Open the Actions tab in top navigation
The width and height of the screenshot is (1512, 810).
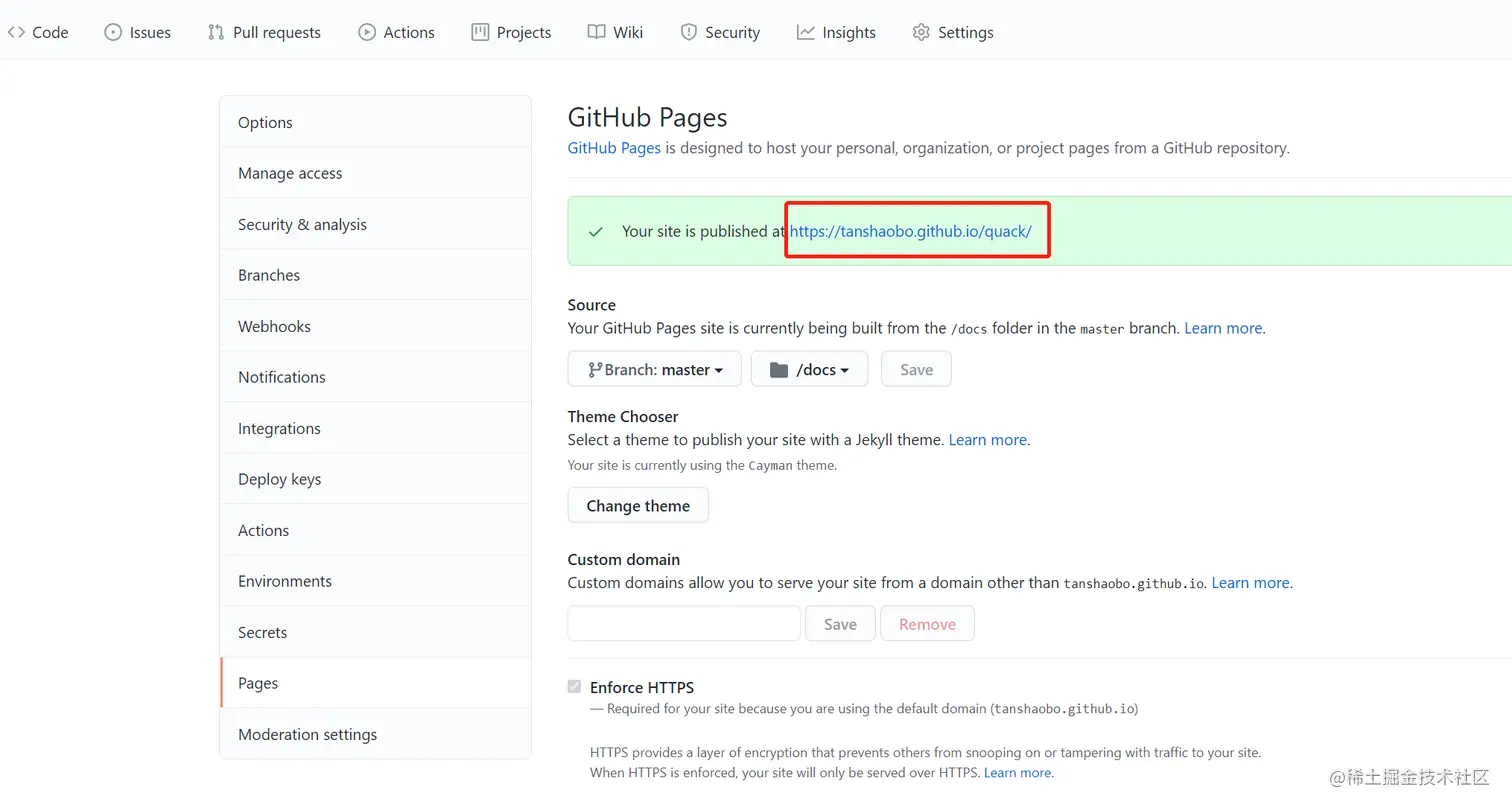(x=396, y=32)
